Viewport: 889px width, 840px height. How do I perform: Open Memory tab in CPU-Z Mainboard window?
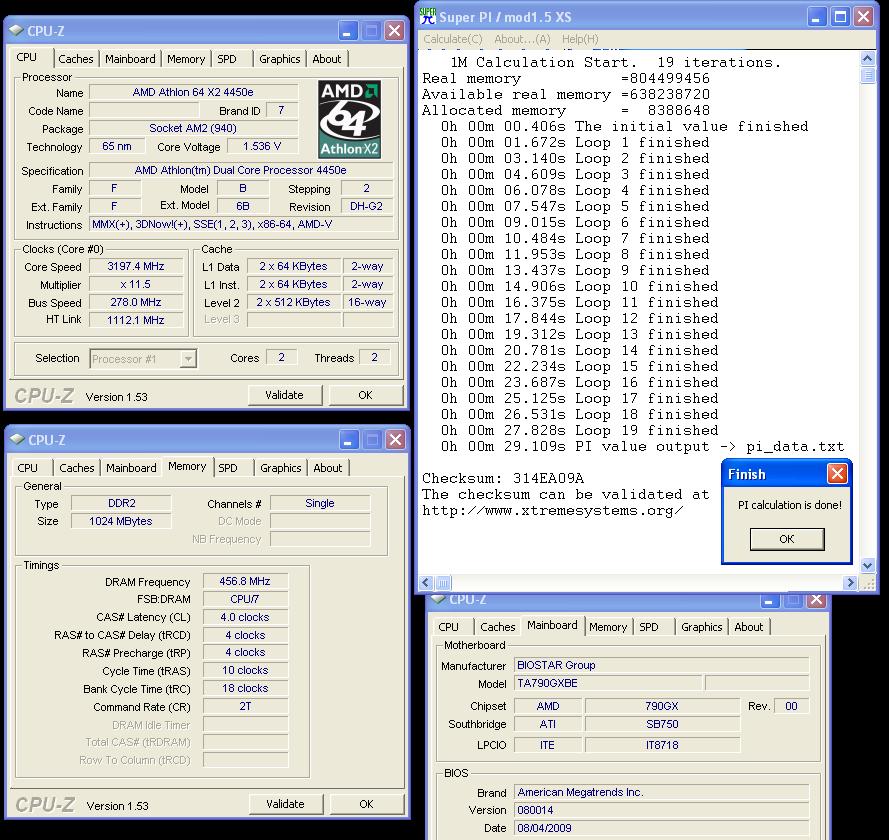tap(608, 627)
